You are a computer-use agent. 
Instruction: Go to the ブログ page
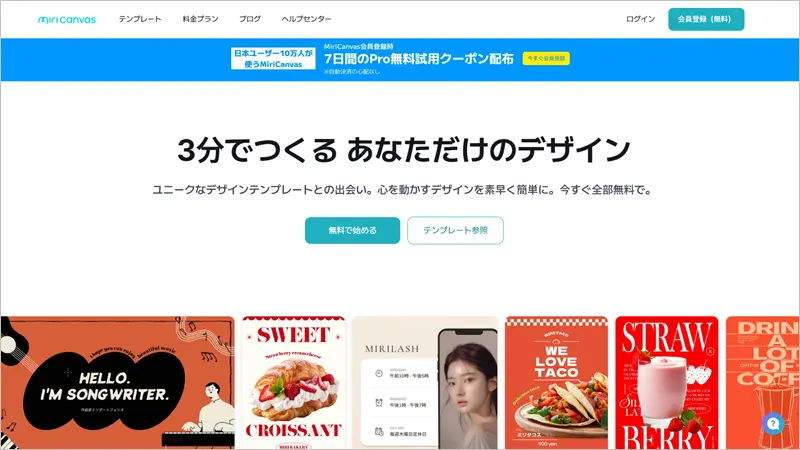(x=250, y=19)
